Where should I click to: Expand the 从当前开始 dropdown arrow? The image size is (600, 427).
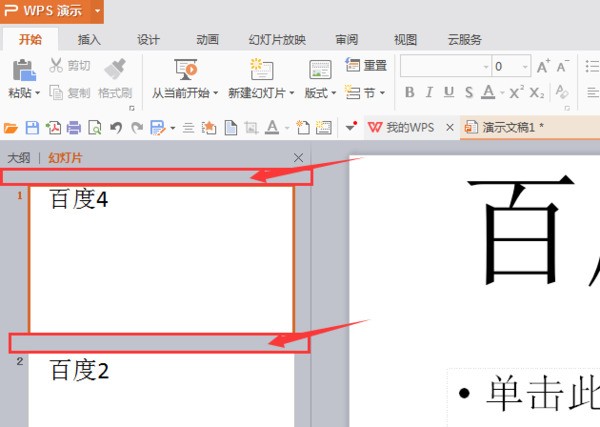215,93
